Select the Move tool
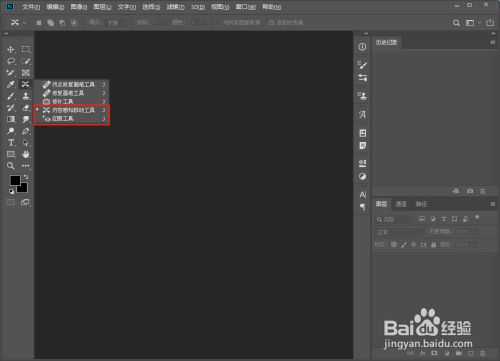Viewport: 500px width, 361px height. click(x=11, y=49)
